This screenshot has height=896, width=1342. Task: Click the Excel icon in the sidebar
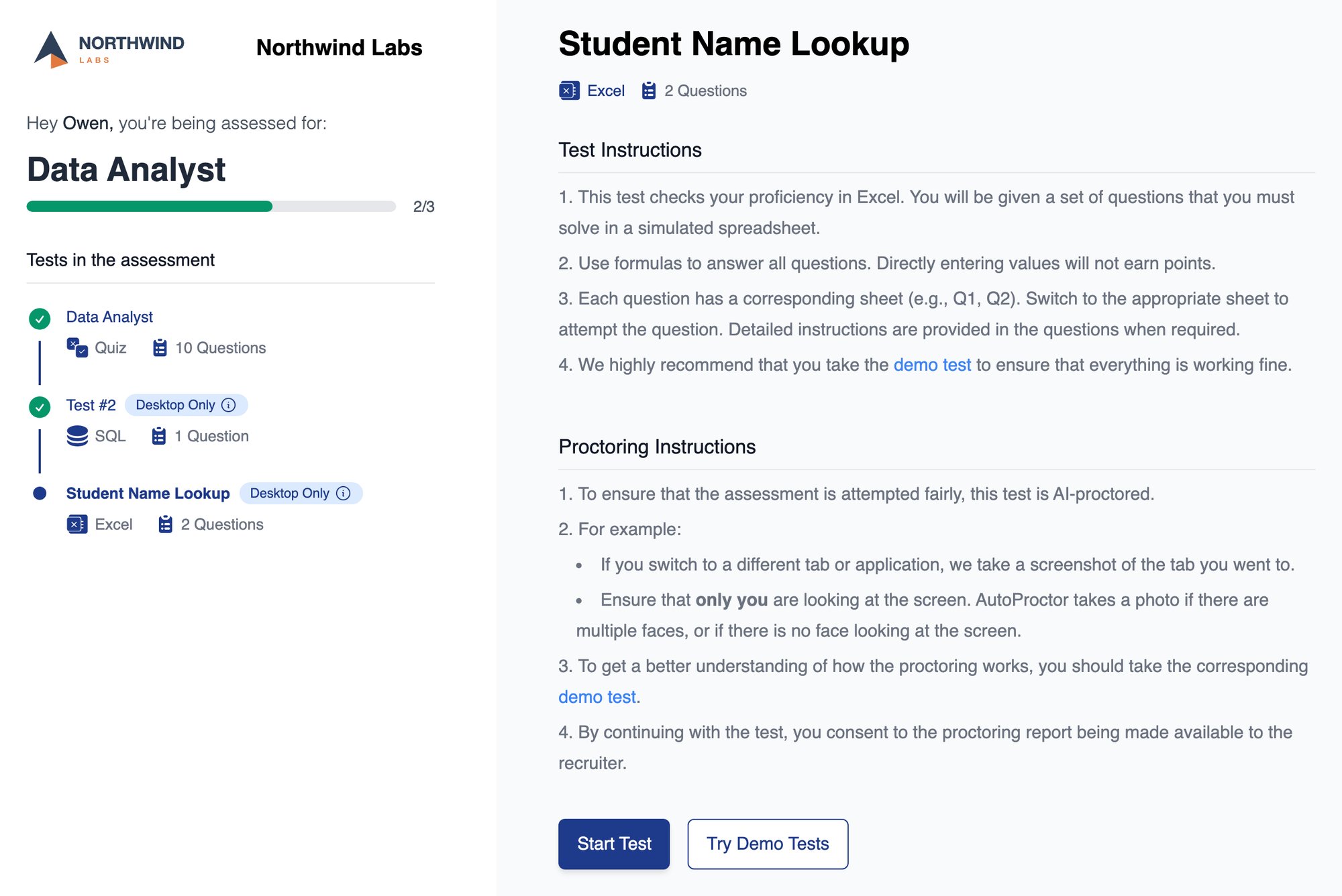coord(77,524)
